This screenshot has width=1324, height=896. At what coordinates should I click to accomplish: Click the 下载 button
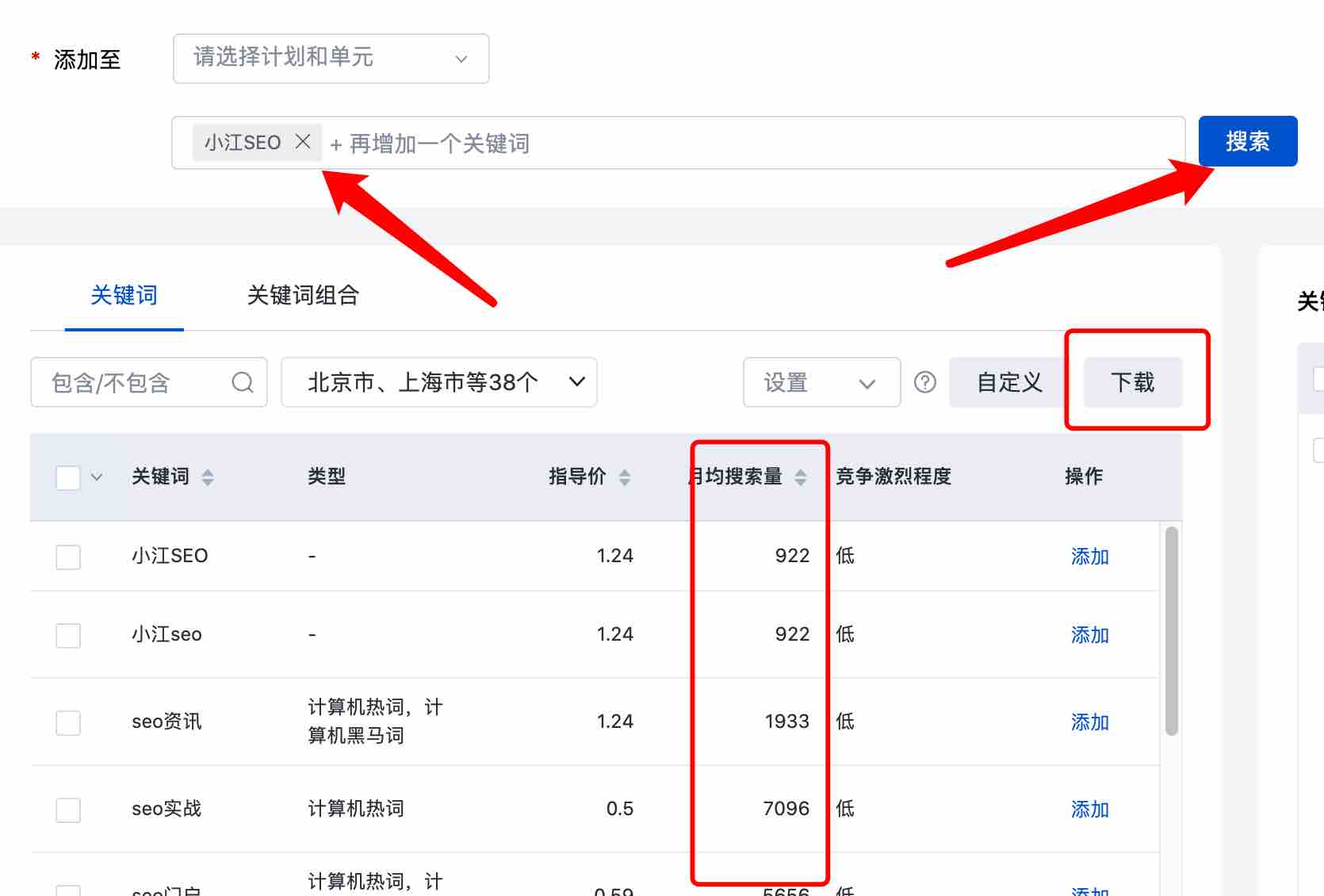click(x=1132, y=383)
